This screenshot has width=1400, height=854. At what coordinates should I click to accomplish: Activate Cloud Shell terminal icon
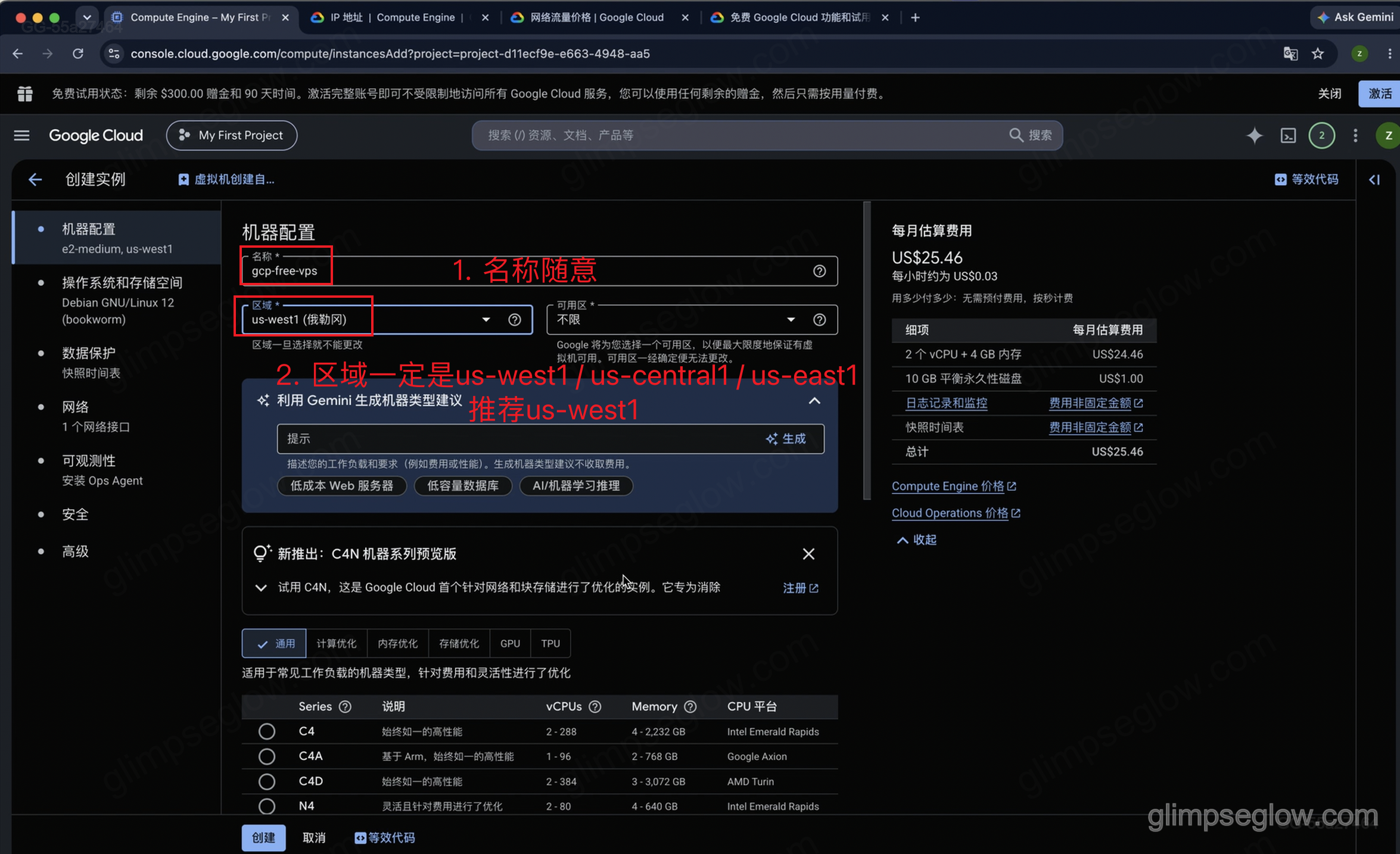click(x=1288, y=135)
